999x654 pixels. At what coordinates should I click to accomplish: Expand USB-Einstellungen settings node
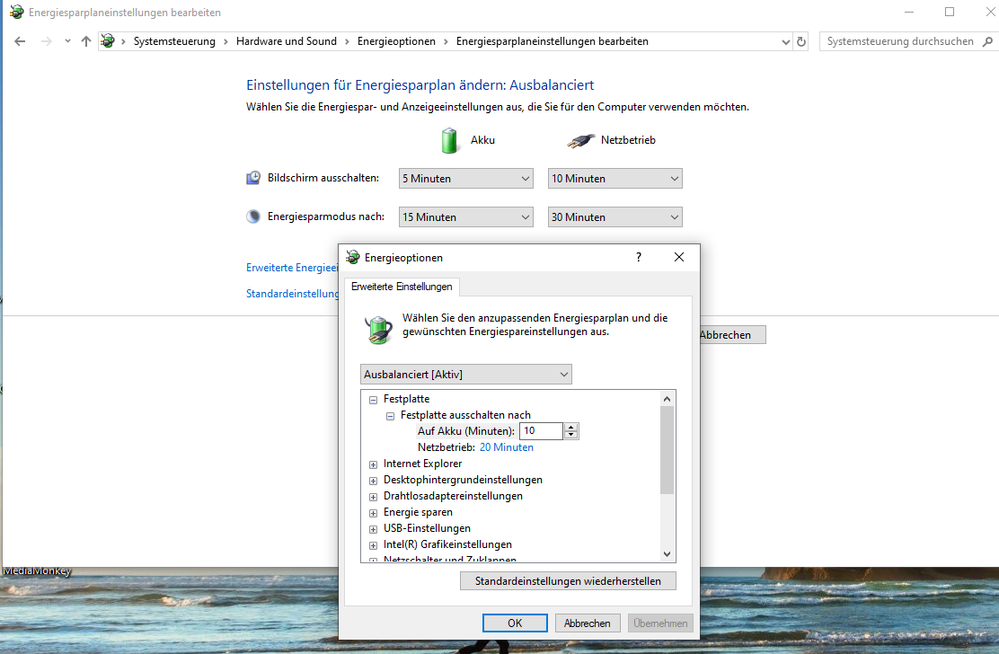pos(373,528)
